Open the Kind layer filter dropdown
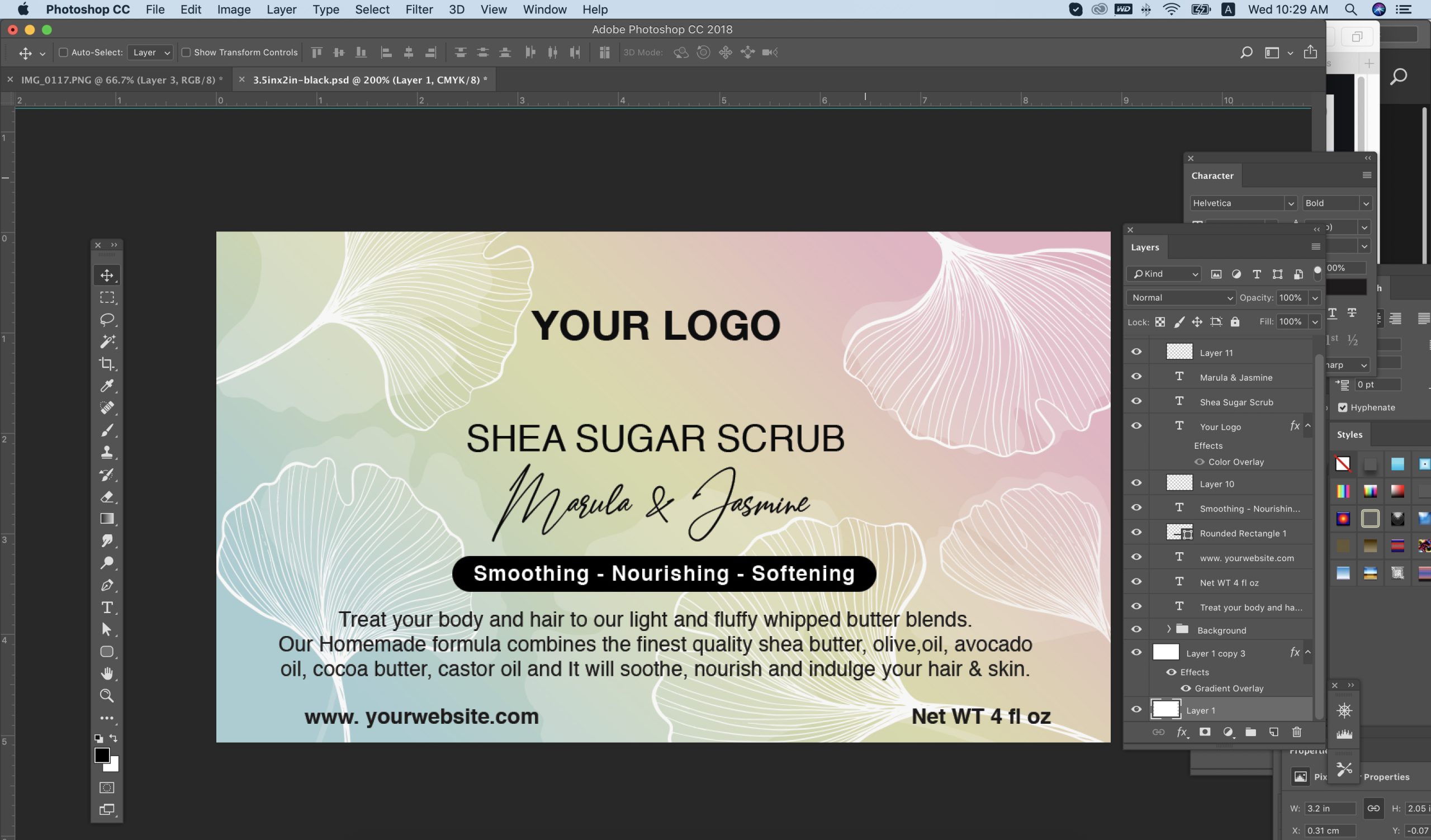This screenshot has height=840, width=1431. (1164, 274)
